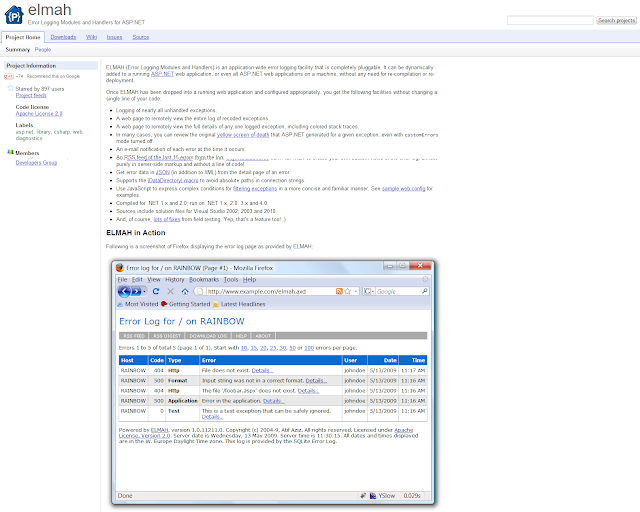Viewport: 640px width, 512px height.
Task: Open the search engine selector dropdown
Action: 369,291
